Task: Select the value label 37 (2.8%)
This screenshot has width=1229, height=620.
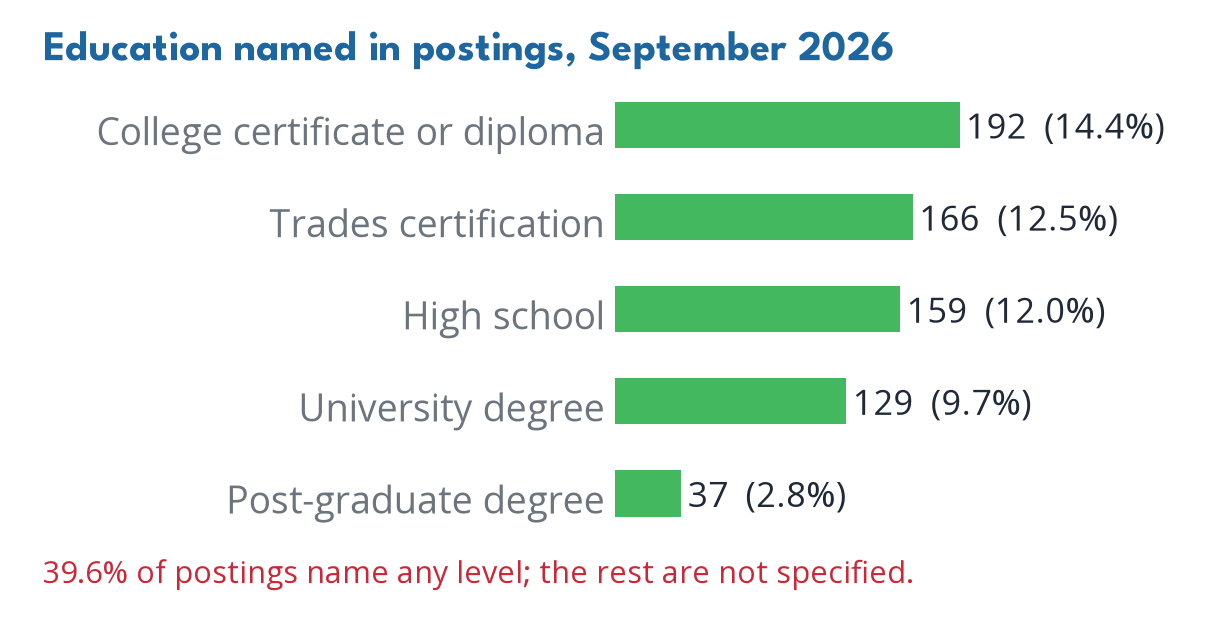Action: point(767,495)
